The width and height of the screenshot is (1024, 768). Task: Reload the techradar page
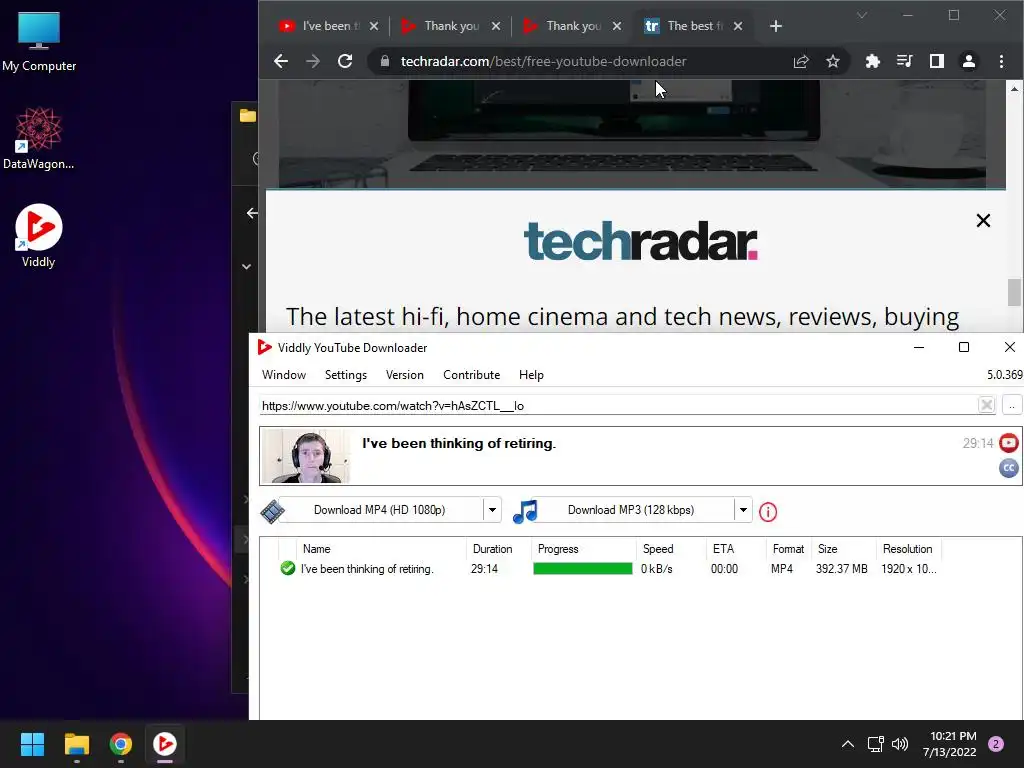click(x=345, y=61)
